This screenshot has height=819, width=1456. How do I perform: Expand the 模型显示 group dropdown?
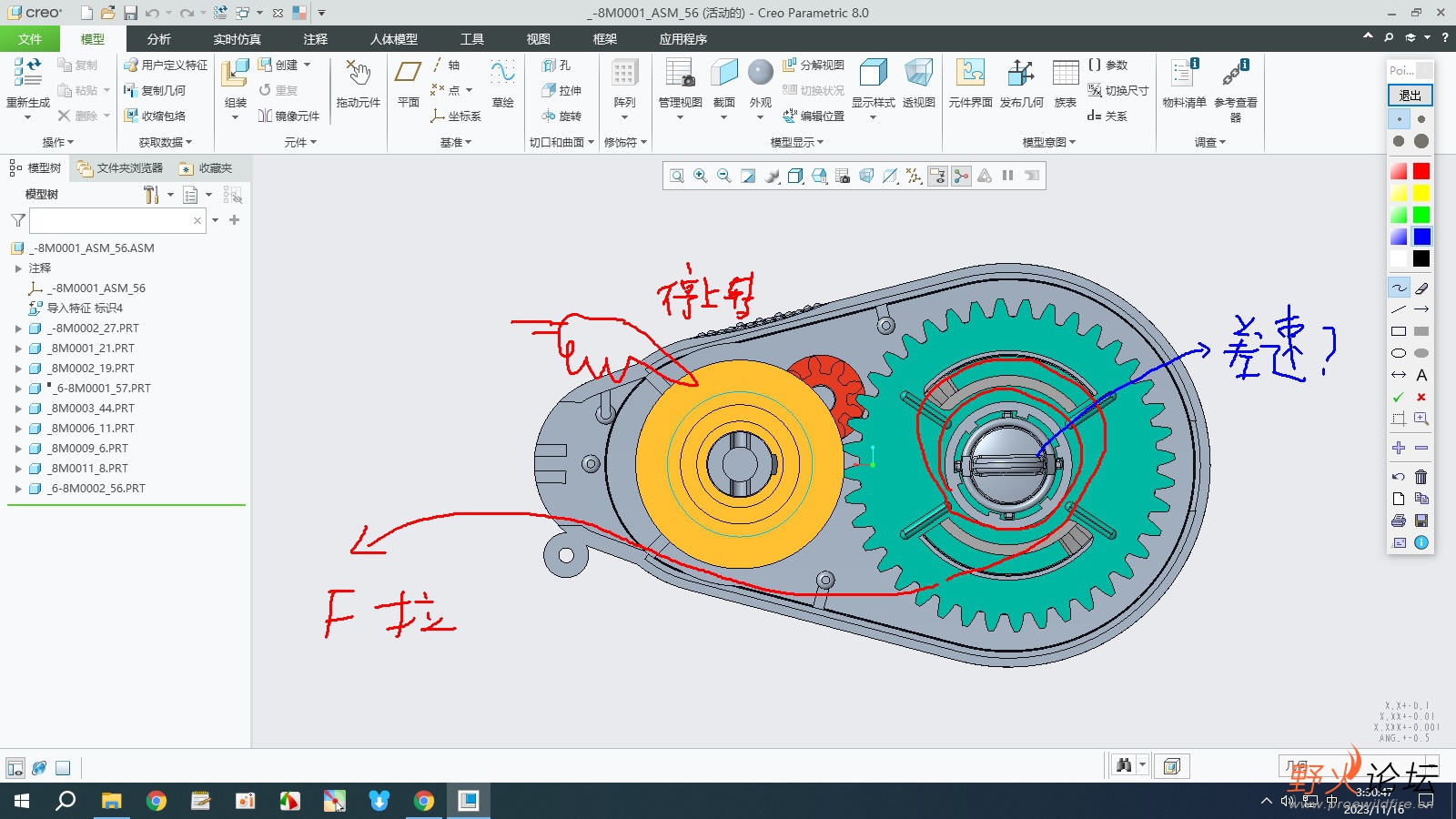tap(797, 142)
